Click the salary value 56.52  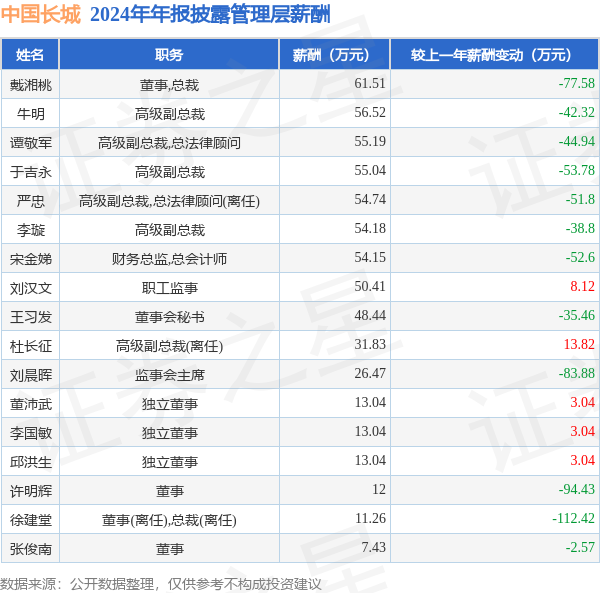[x=370, y=112]
